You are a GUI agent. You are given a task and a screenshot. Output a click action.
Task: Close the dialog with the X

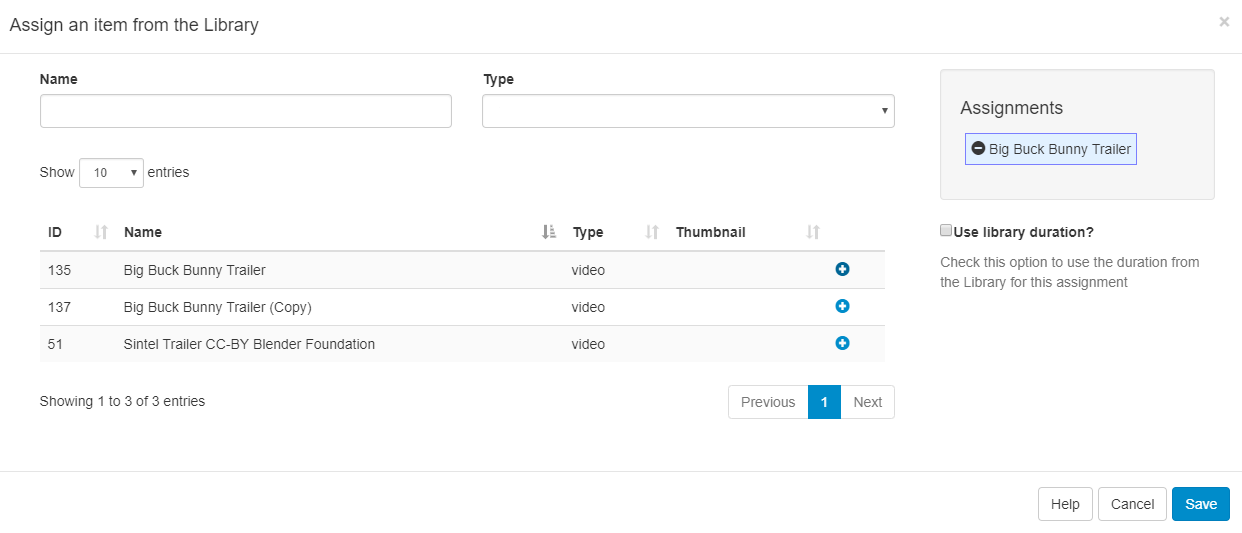1224,21
